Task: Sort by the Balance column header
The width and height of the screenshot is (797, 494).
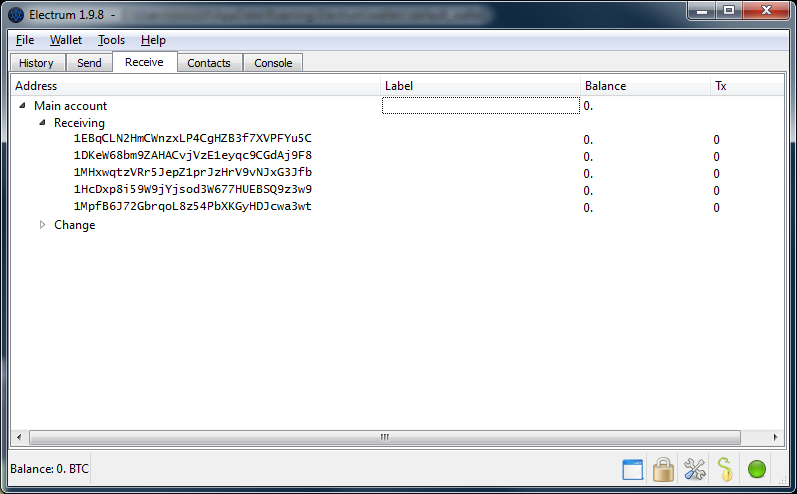Action: (x=645, y=86)
